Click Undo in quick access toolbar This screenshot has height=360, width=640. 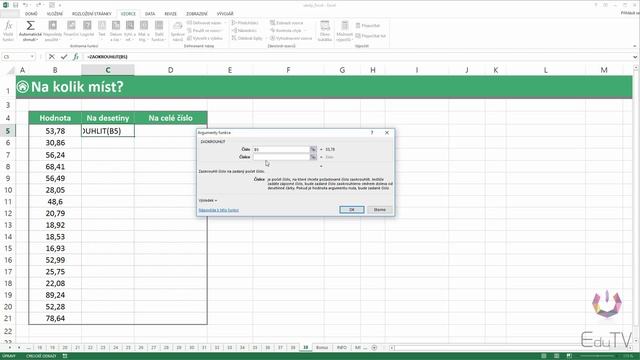tap(26, 5)
